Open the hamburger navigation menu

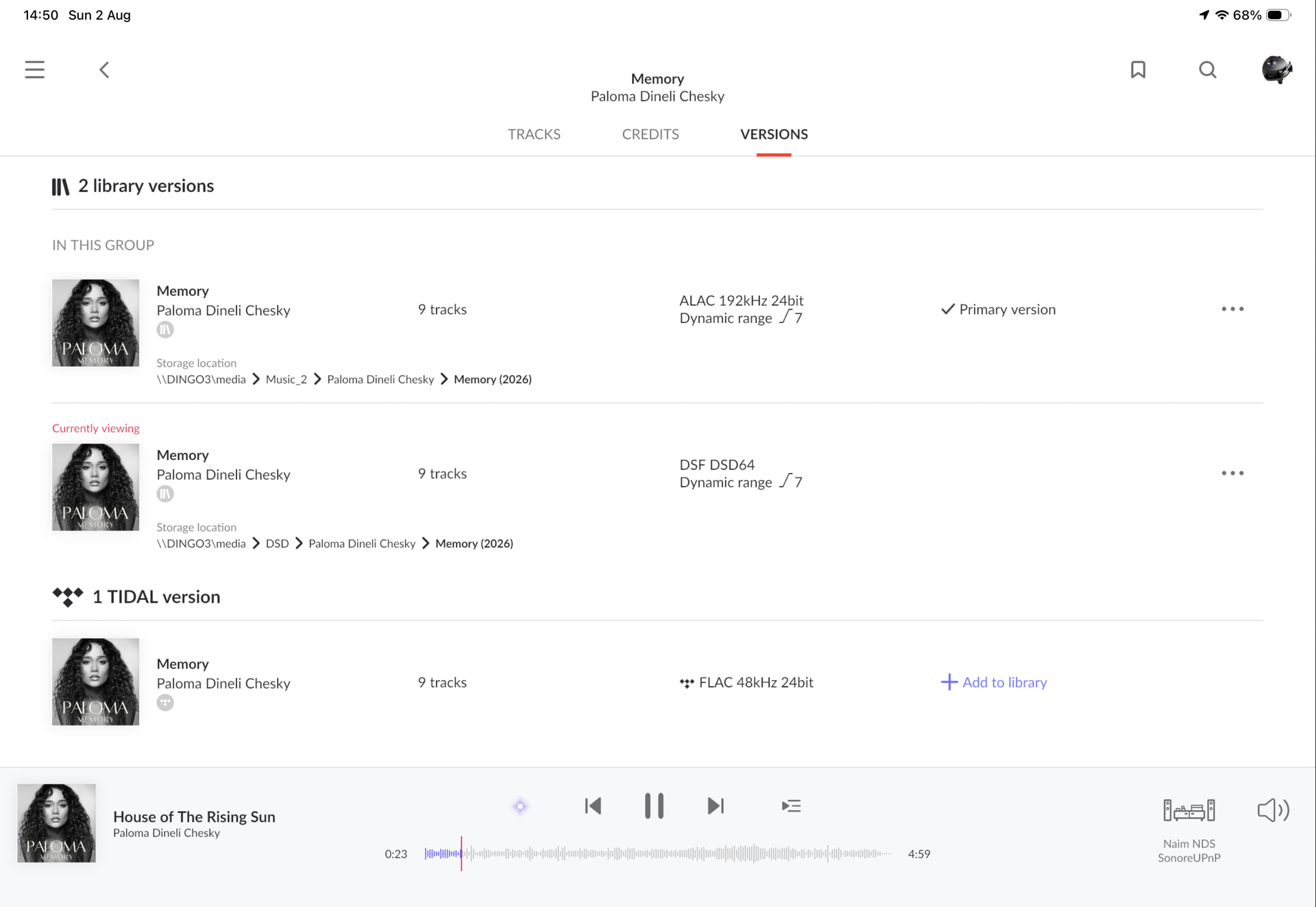click(34, 70)
